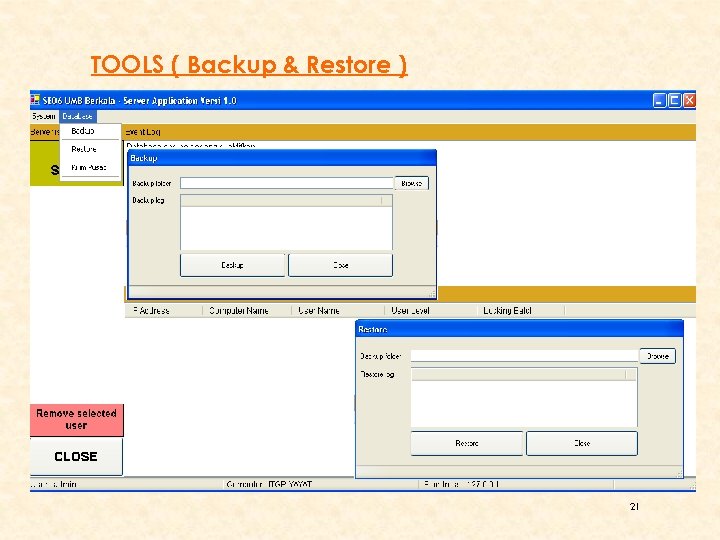
Task: Sort by User Level column header
Action: pos(431,311)
